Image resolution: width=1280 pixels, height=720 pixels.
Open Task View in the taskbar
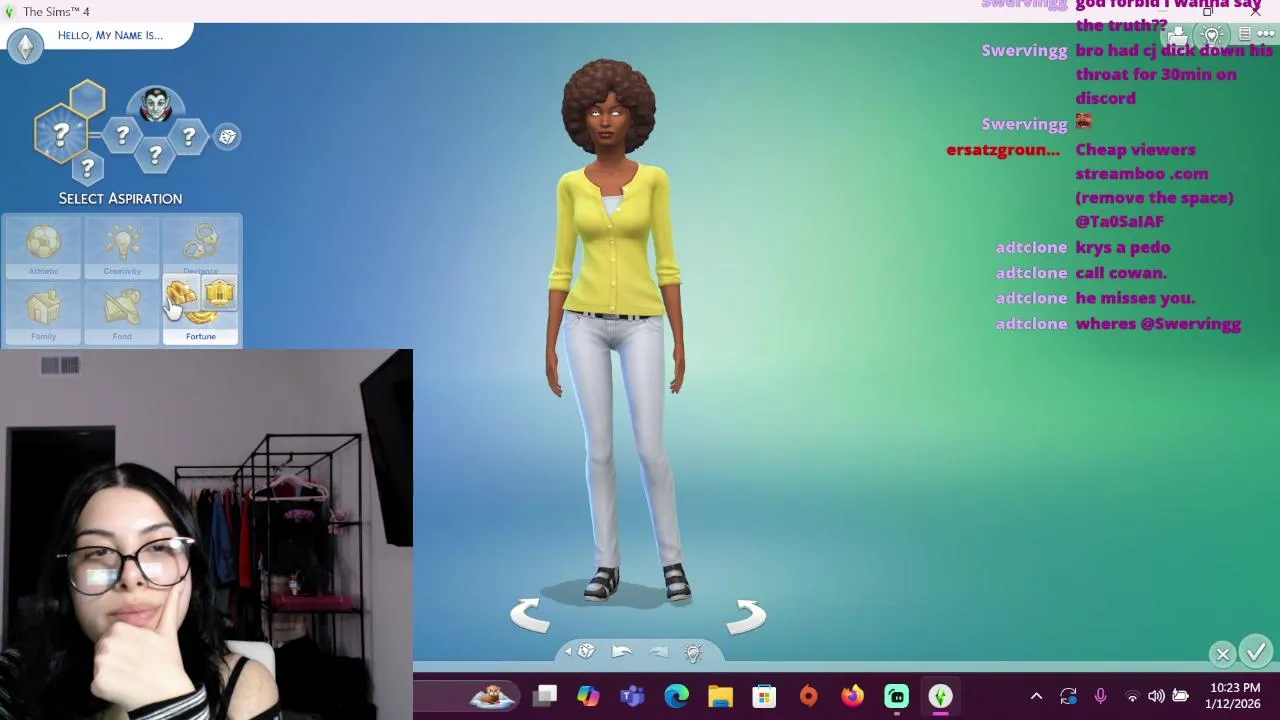tap(545, 696)
